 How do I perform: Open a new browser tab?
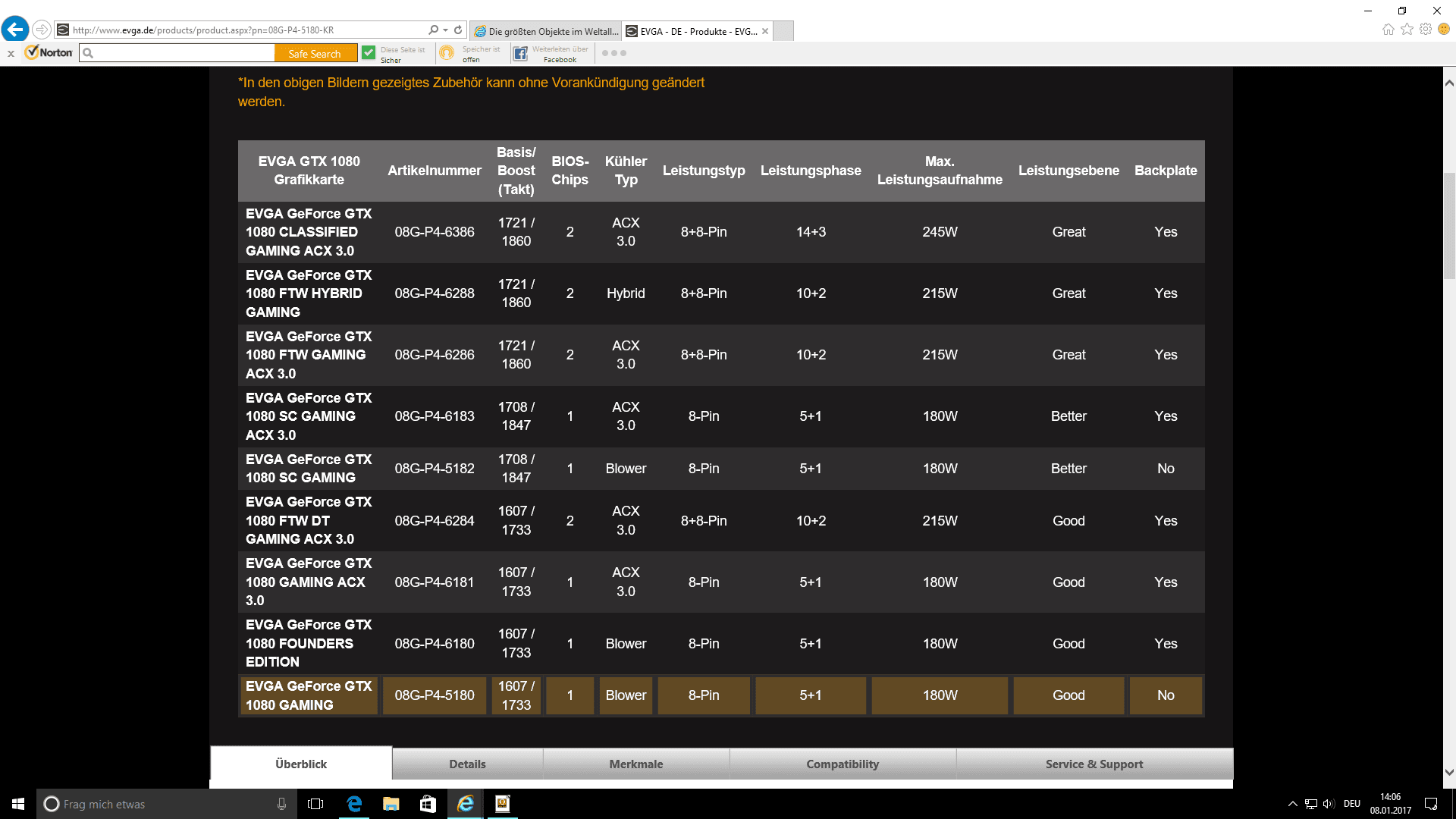coord(784,31)
